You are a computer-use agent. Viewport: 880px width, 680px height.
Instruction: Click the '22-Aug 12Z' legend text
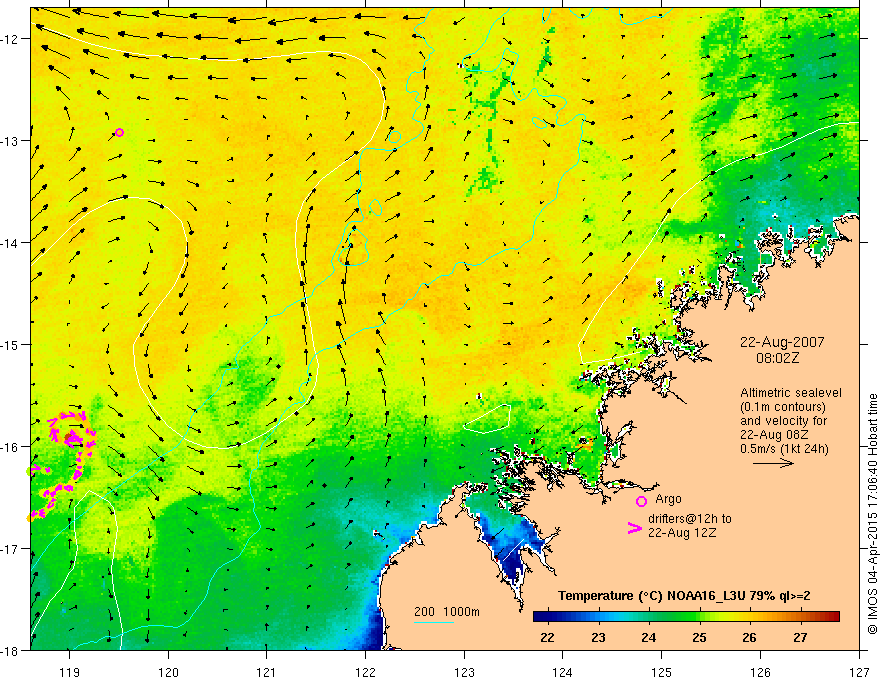click(x=682, y=532)
